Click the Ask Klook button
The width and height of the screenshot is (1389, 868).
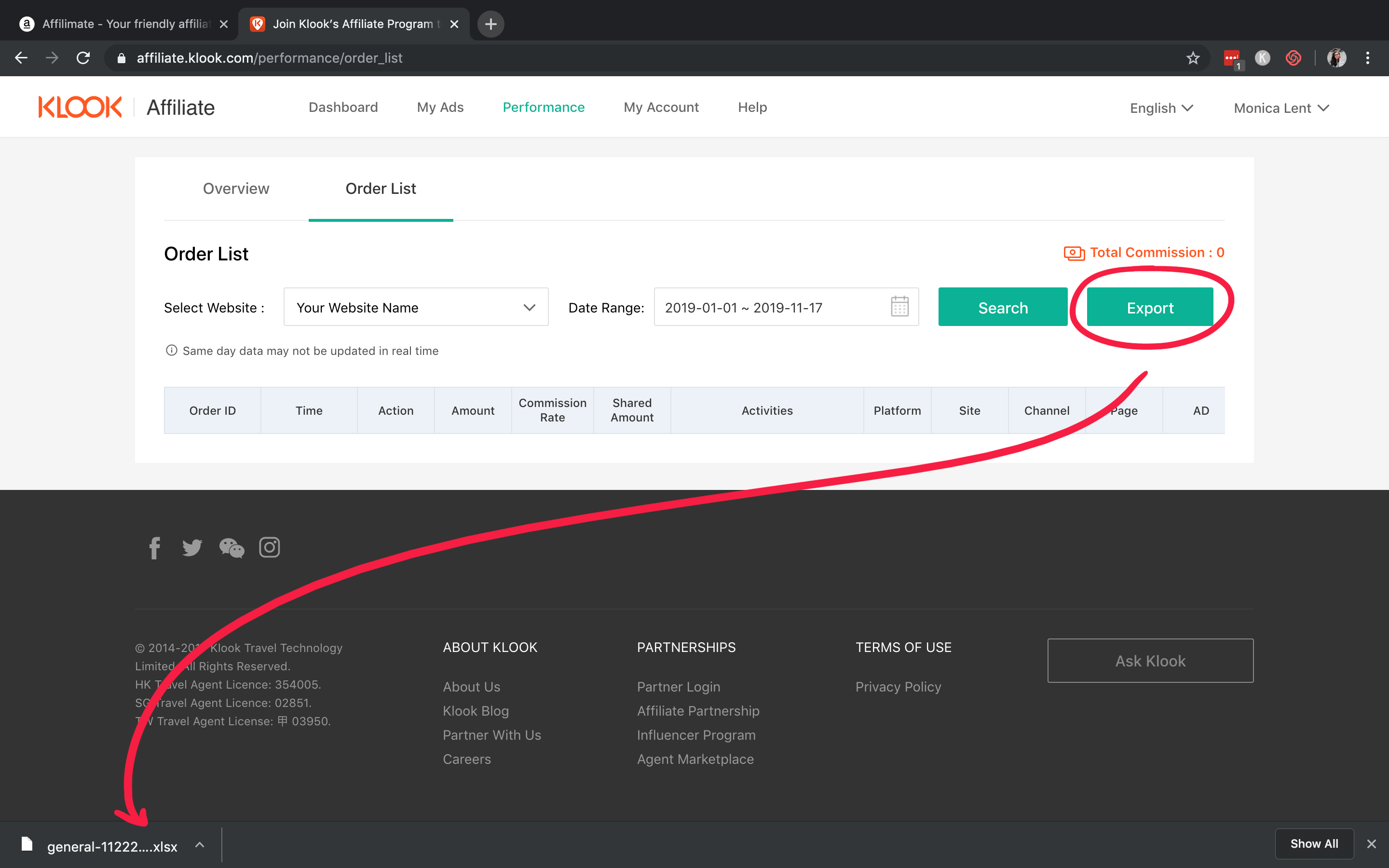pyautogui.click(x=1150, y=661)
